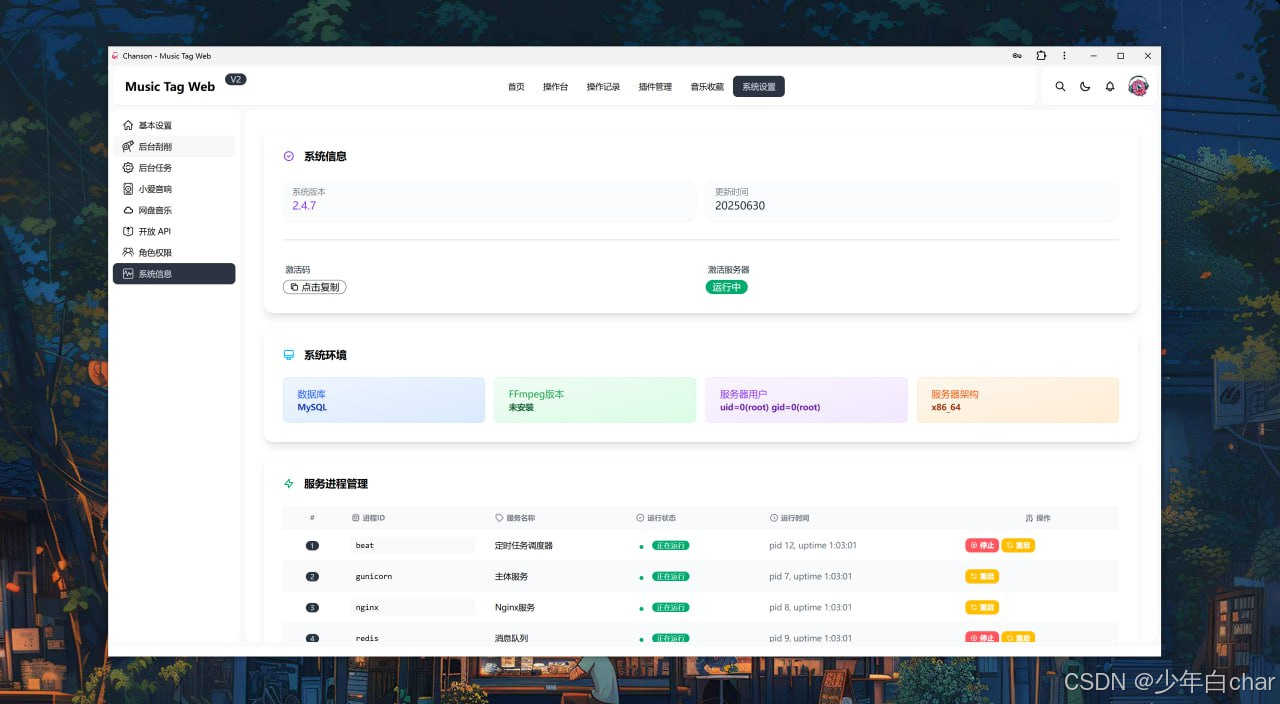Stop the beat service with 停止

[x=982, y=545]
